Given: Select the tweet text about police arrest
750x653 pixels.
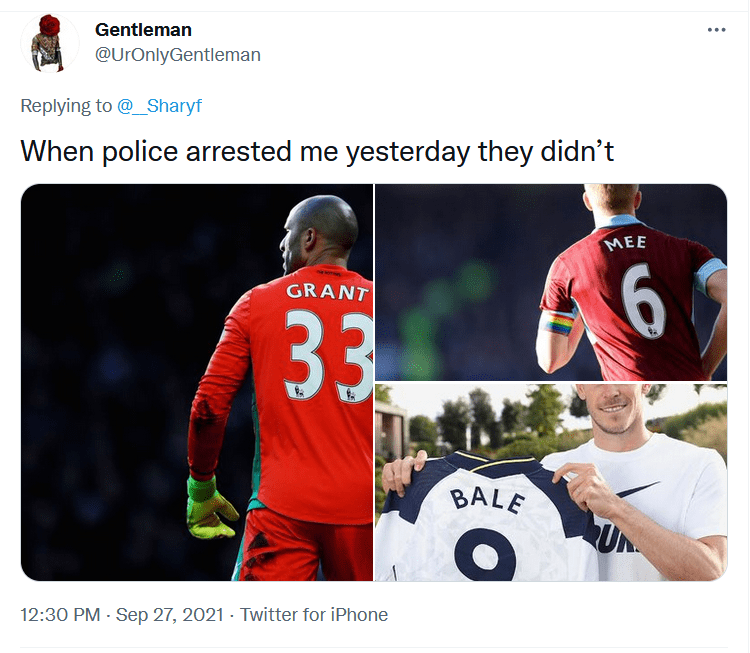Looking at the screenshot, I should tap(317, 152).
